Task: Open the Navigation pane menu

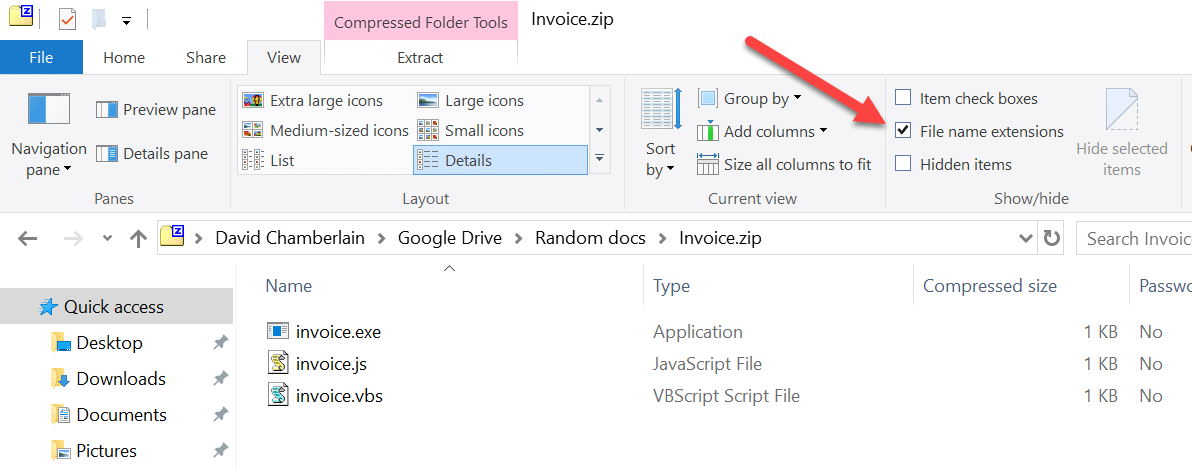Action: 49,134
